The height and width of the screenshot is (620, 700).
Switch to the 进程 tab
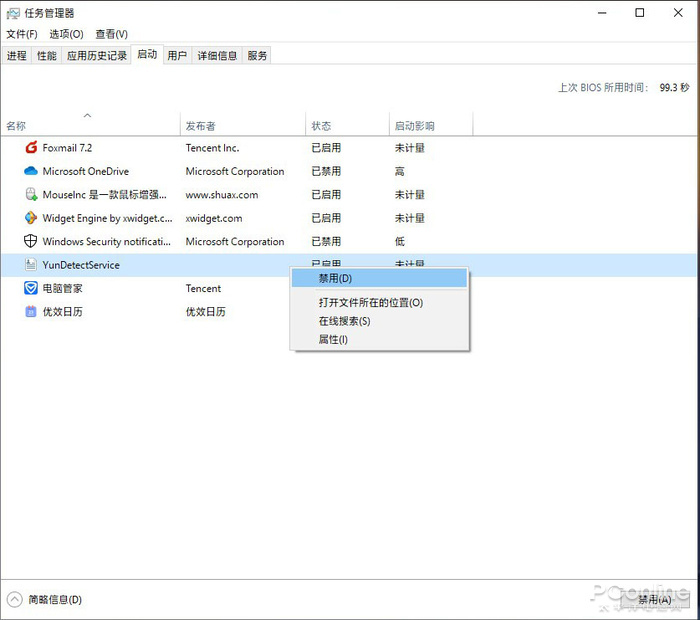coord(17,55)
